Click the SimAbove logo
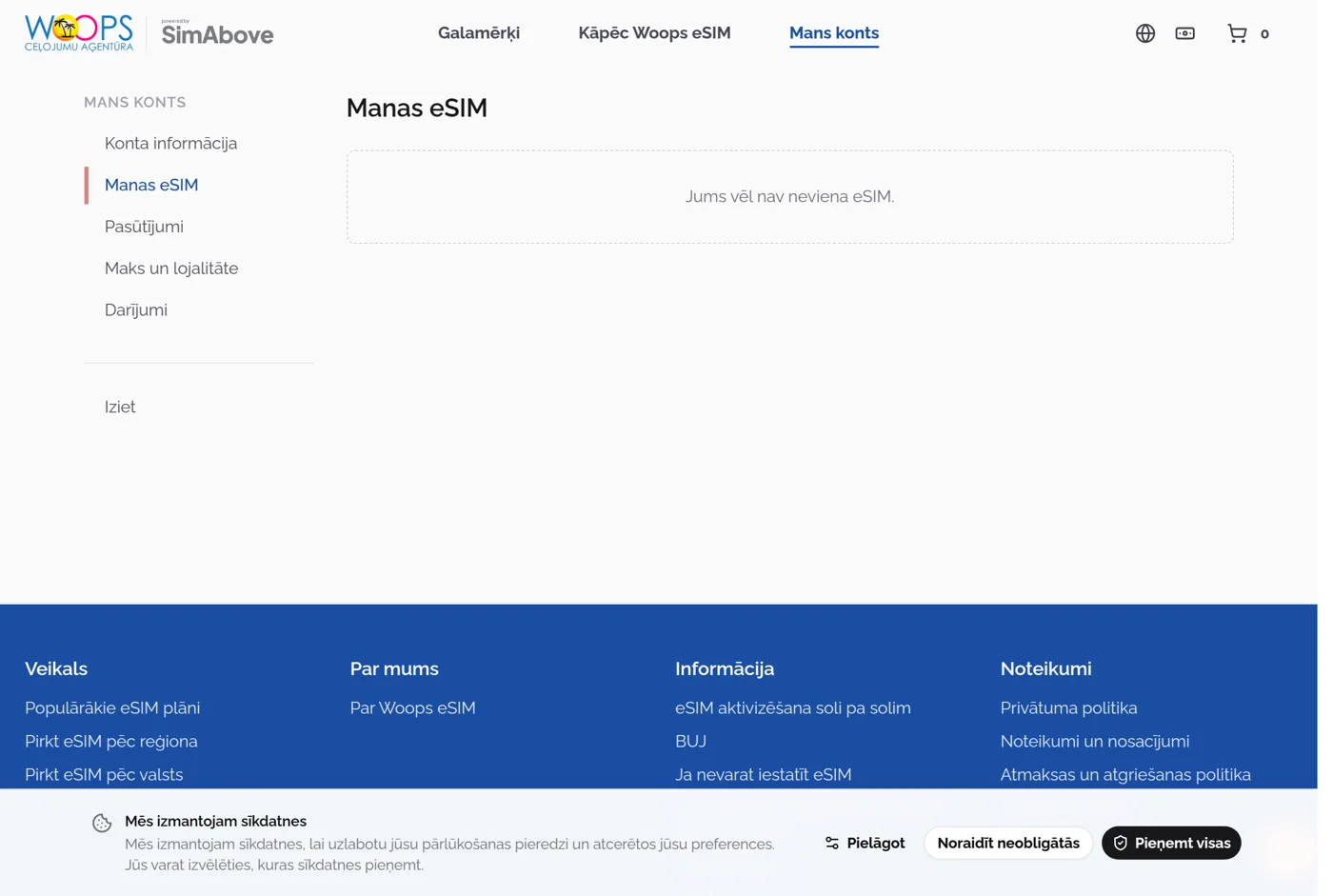The width and height of the screenshot is (1333, 896). coord(217,33)
